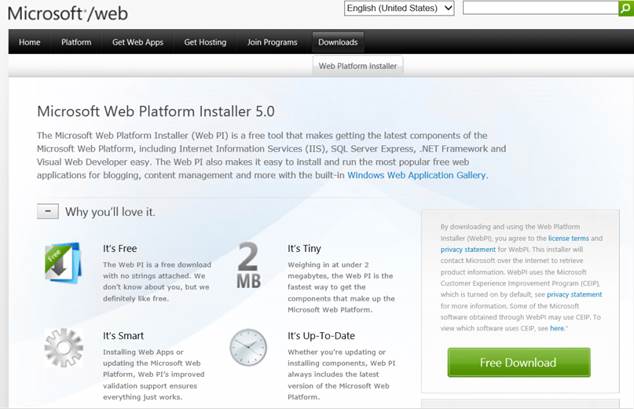
Task: Click the green search magnifier icon
Action: coord(626,8)
